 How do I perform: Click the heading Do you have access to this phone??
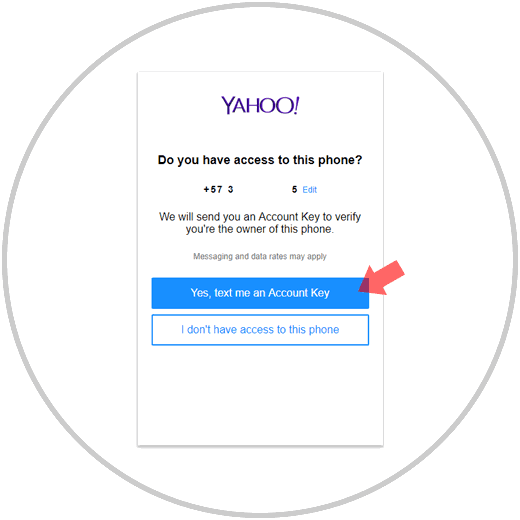point(260,160)
